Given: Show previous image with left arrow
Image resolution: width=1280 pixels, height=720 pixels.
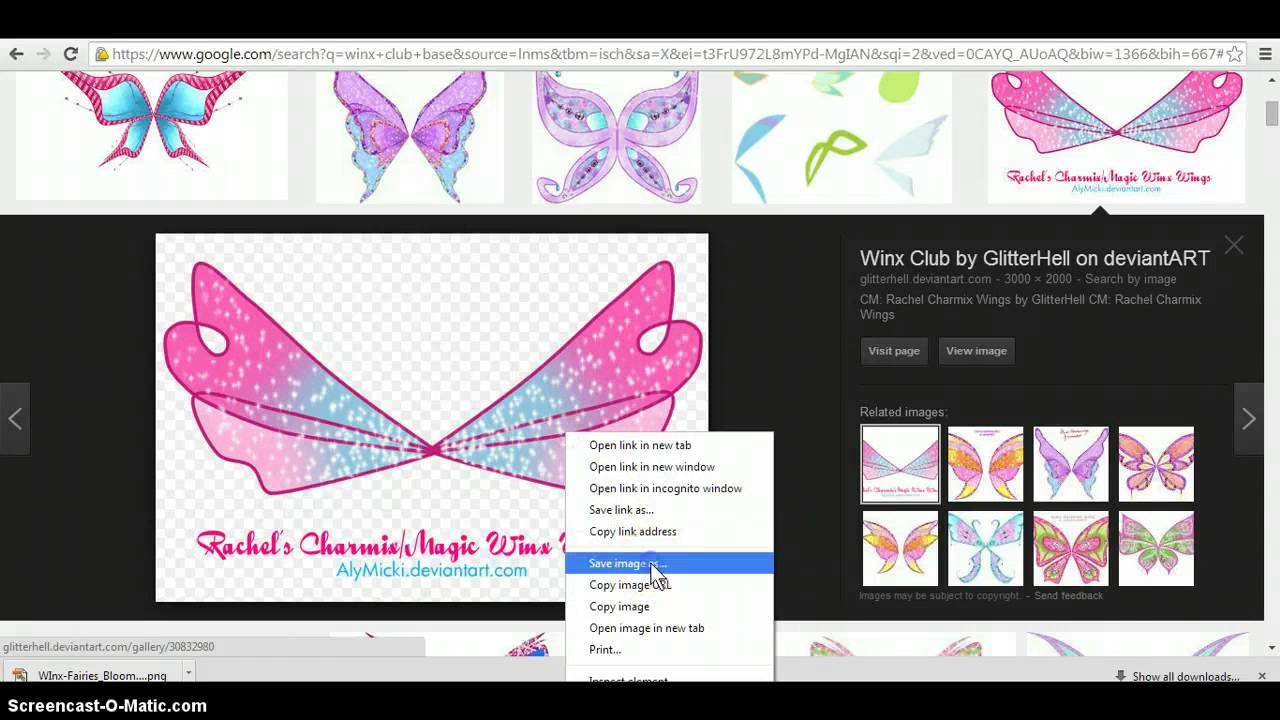Looking at the screenshot, I should click(15, 419).
